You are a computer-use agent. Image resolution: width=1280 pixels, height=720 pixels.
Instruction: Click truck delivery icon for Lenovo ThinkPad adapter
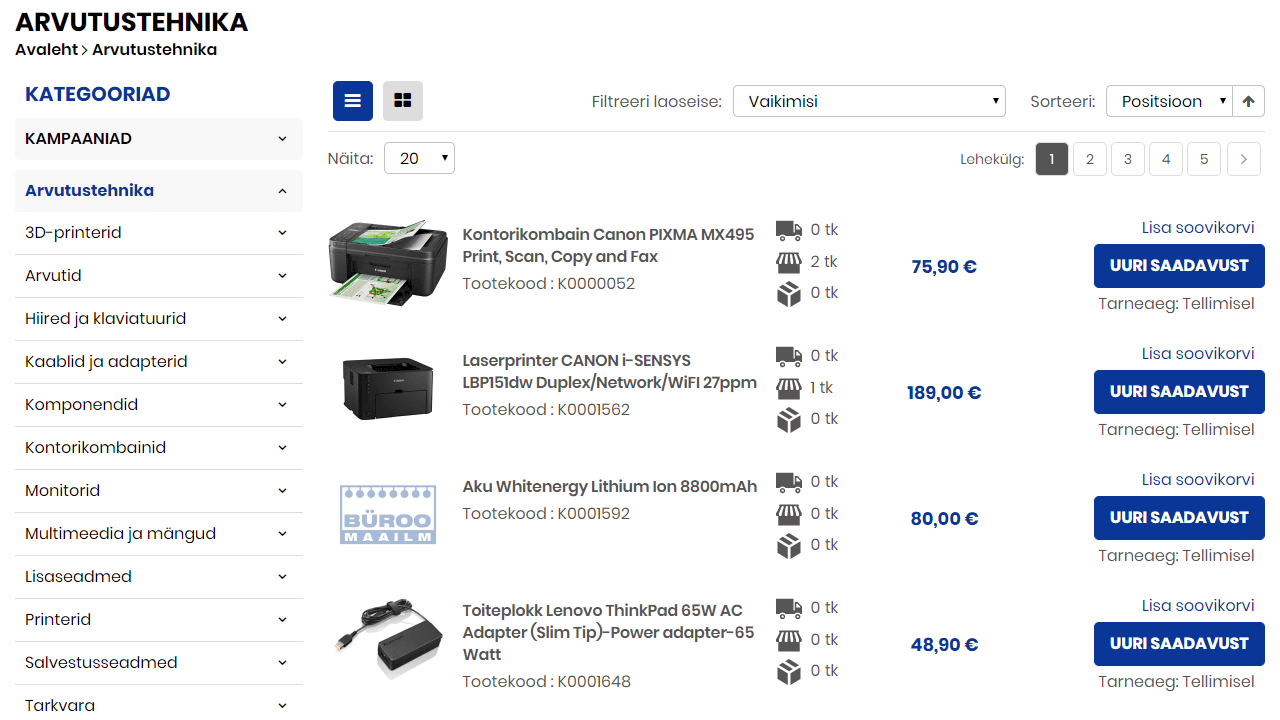789,609
